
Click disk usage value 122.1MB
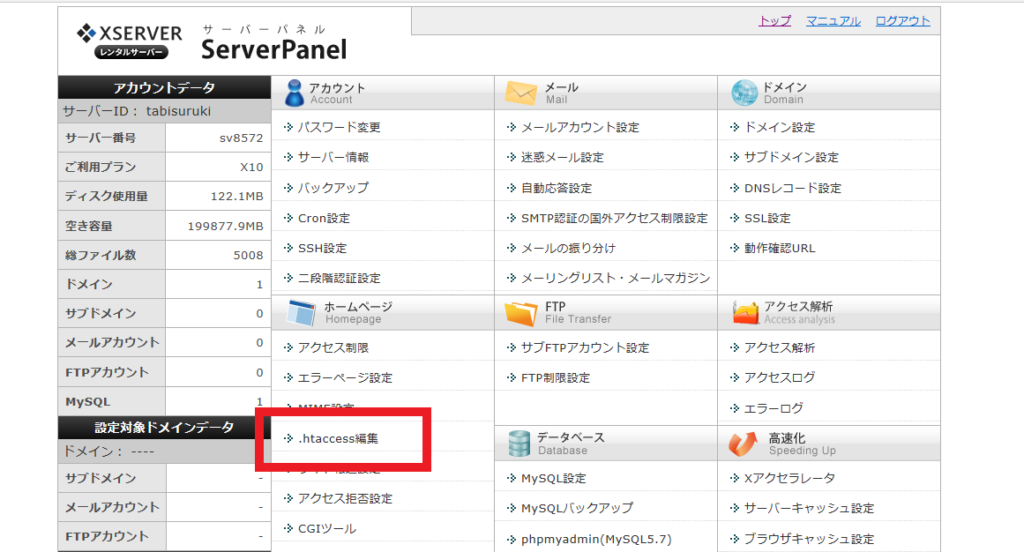click(236, 197)
